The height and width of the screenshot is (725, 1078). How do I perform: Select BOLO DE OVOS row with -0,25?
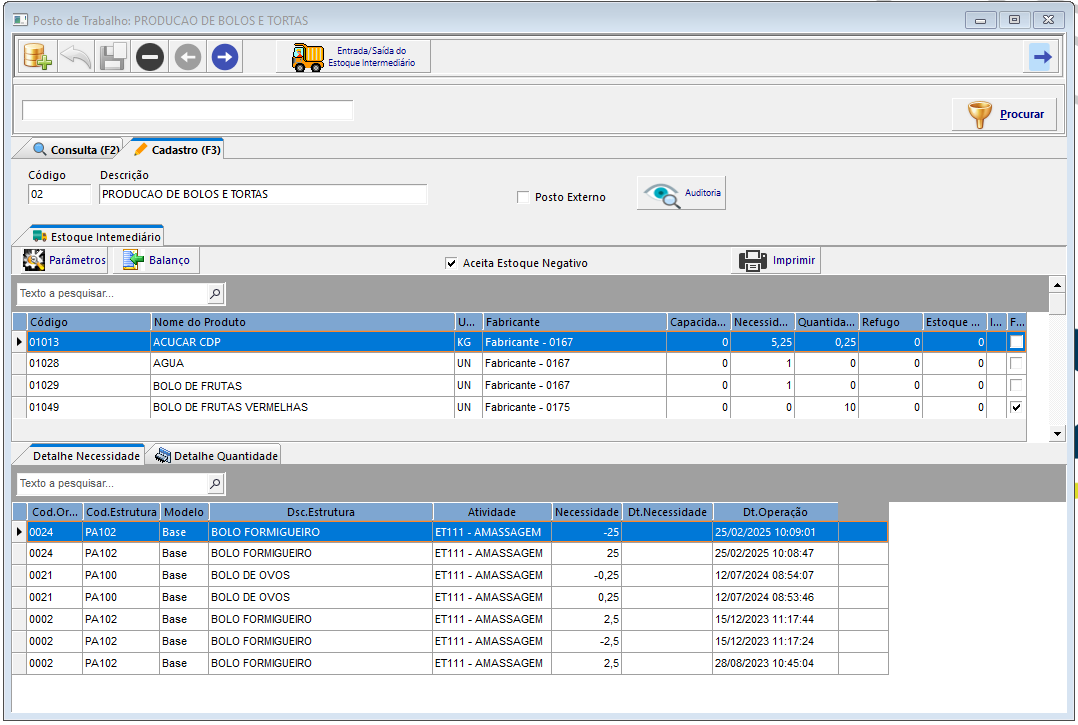pyautogui.click(x=457, y=575)
